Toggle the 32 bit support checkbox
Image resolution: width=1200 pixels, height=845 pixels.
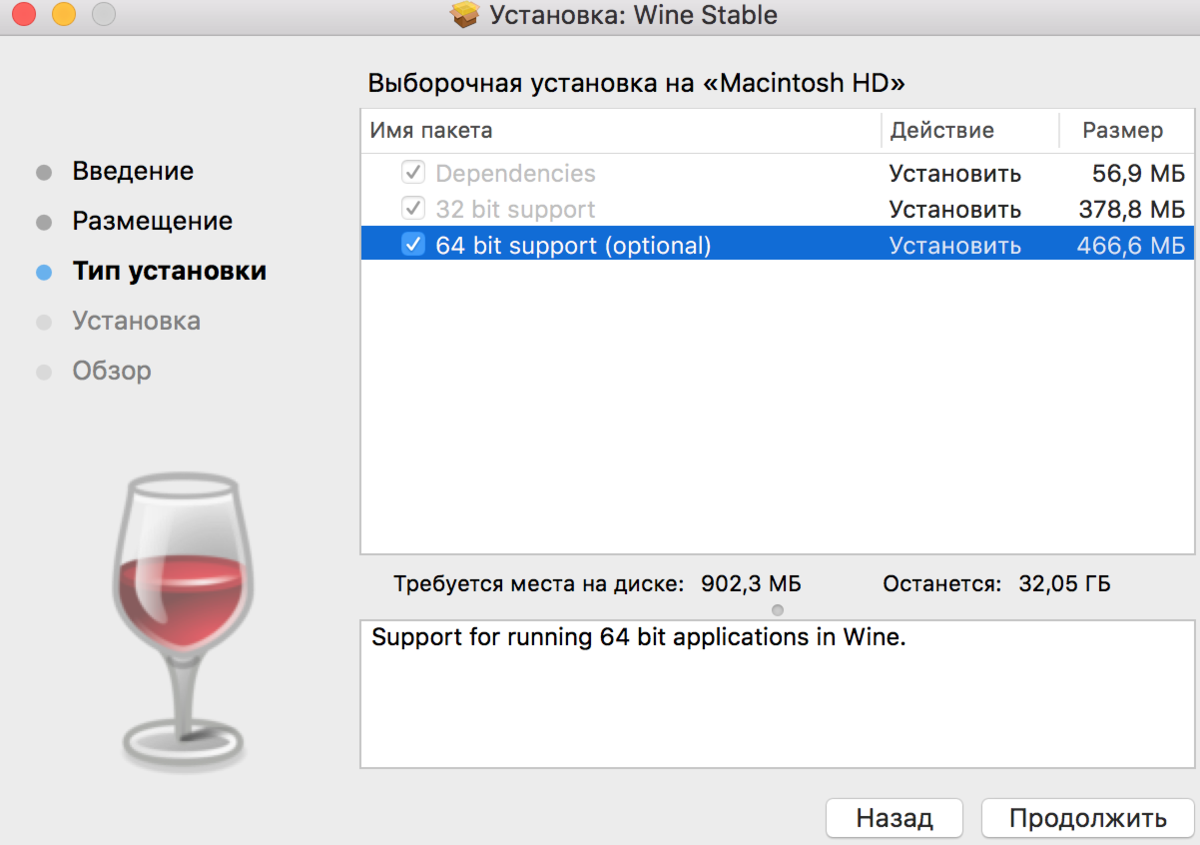click(413, 209)
